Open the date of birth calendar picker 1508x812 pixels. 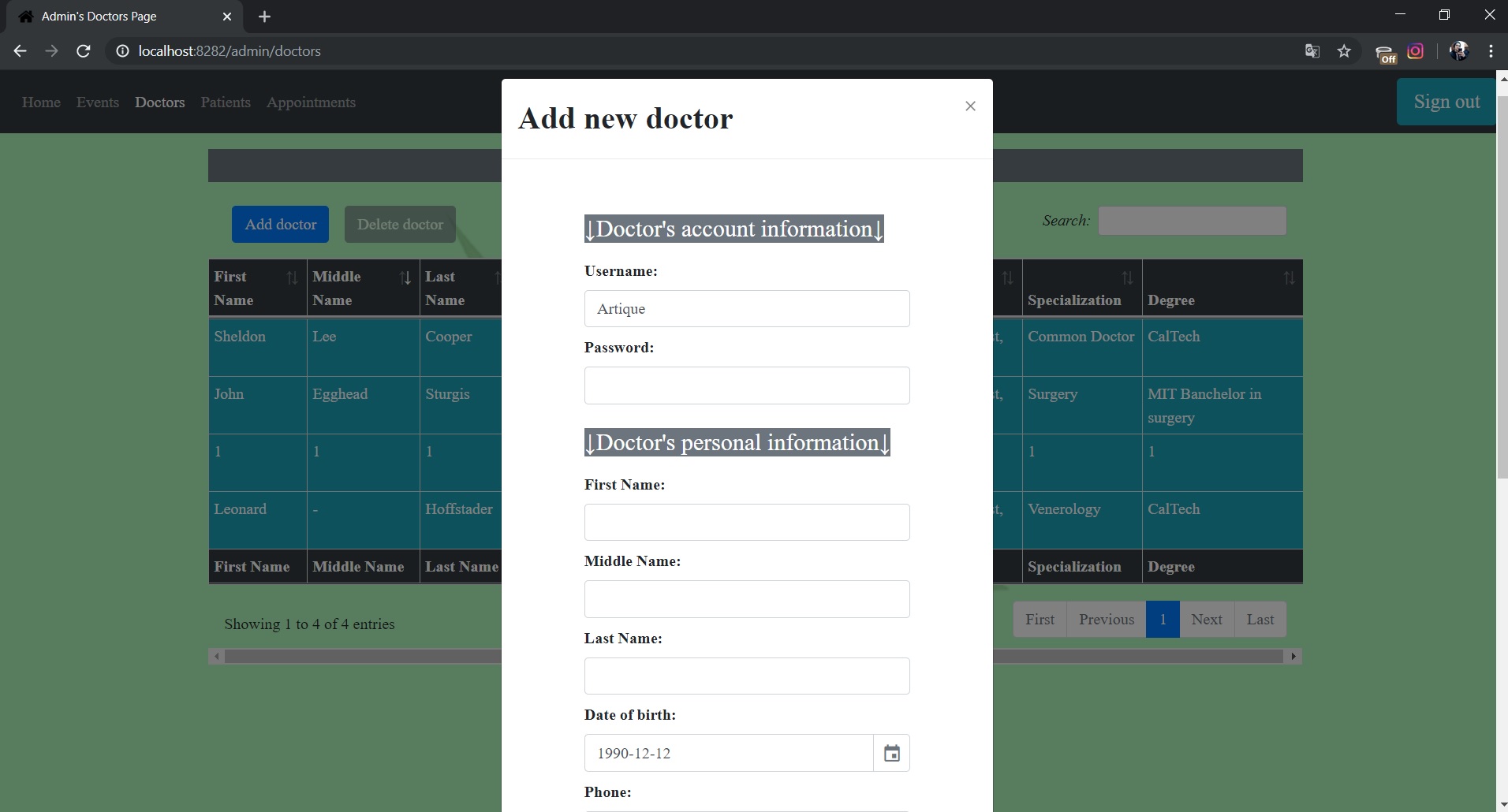892,753
